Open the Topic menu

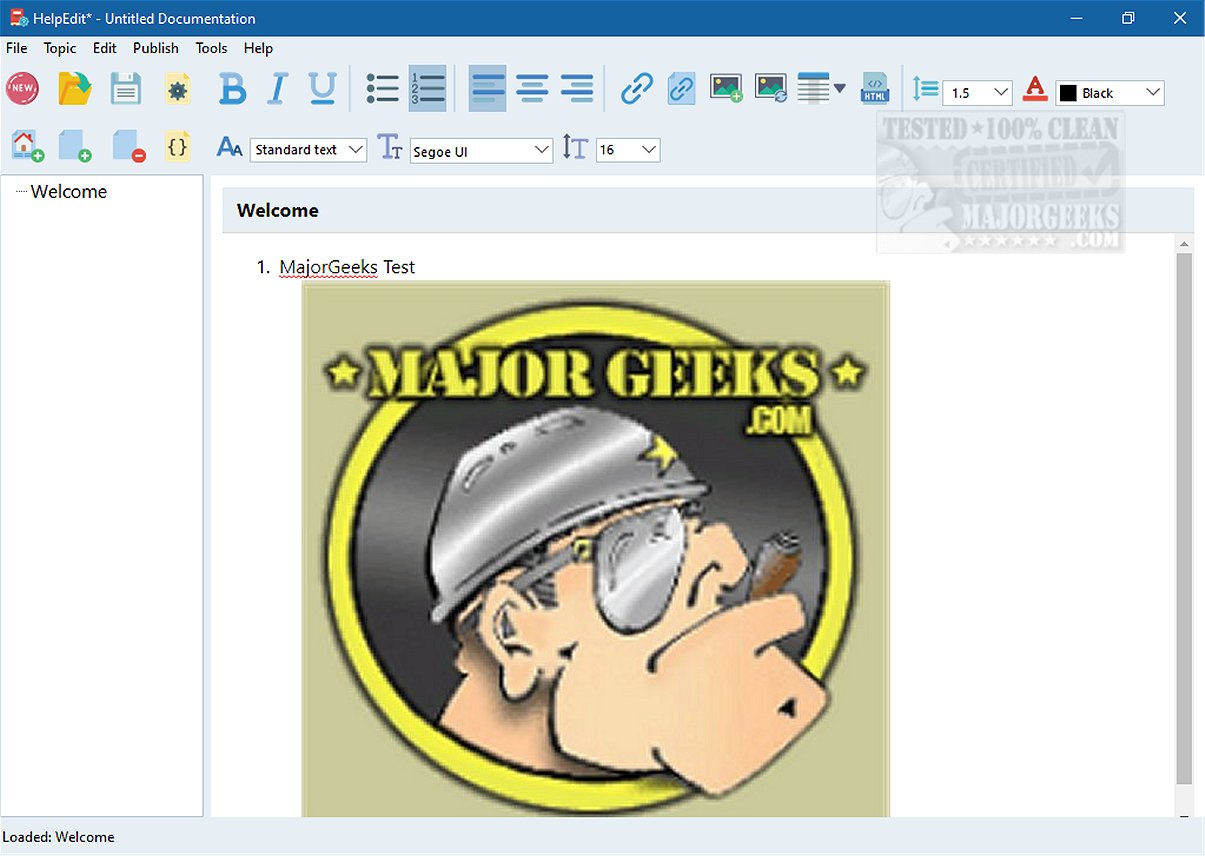point(60,48)
